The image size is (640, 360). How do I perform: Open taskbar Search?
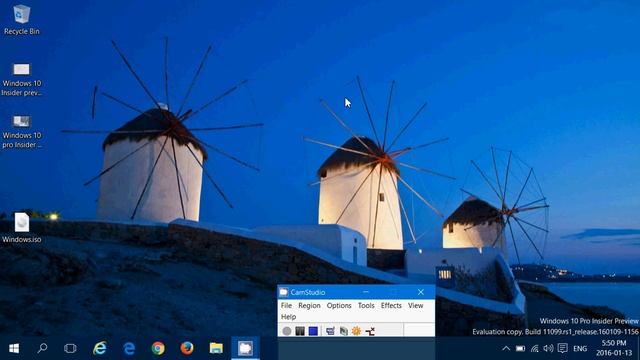tap(42, 348)
